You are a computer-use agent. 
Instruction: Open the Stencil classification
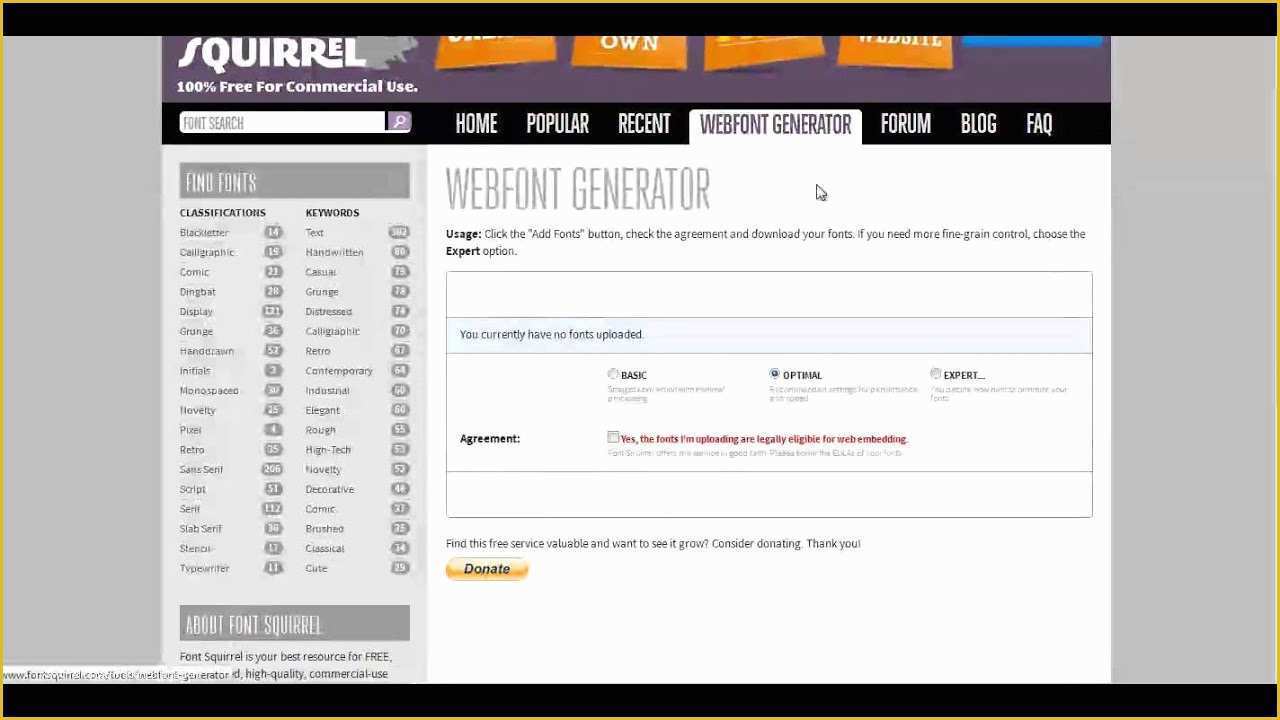coord(196,548)
